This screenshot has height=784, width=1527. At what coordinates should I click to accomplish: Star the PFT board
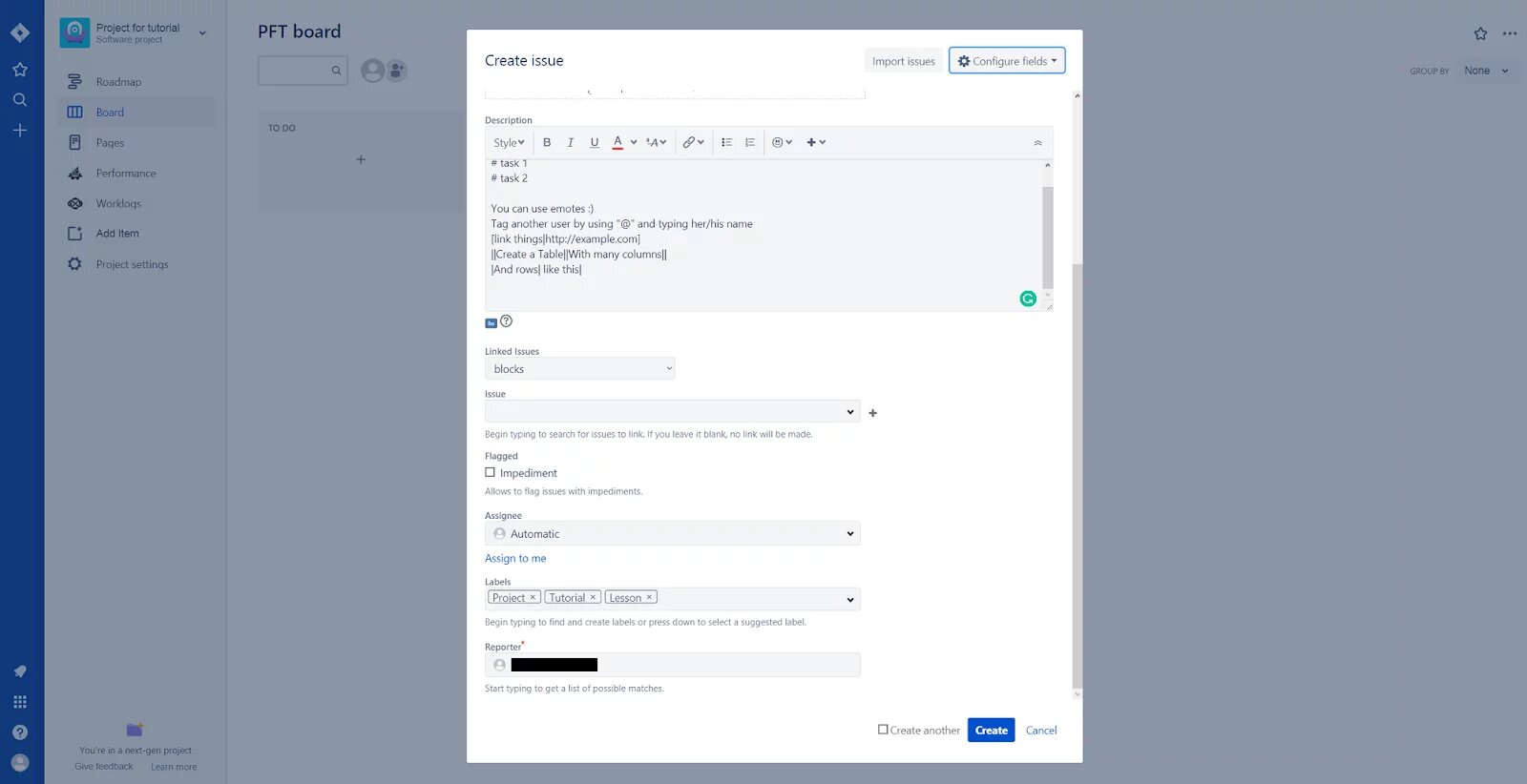[x=1480, y=33]
